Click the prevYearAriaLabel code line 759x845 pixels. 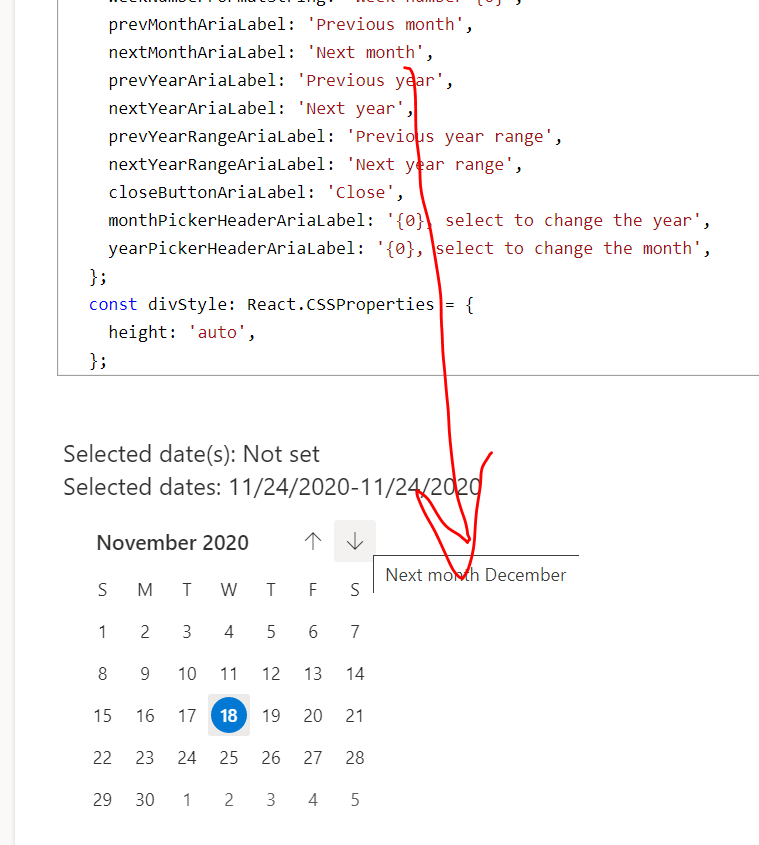point(280,81)
